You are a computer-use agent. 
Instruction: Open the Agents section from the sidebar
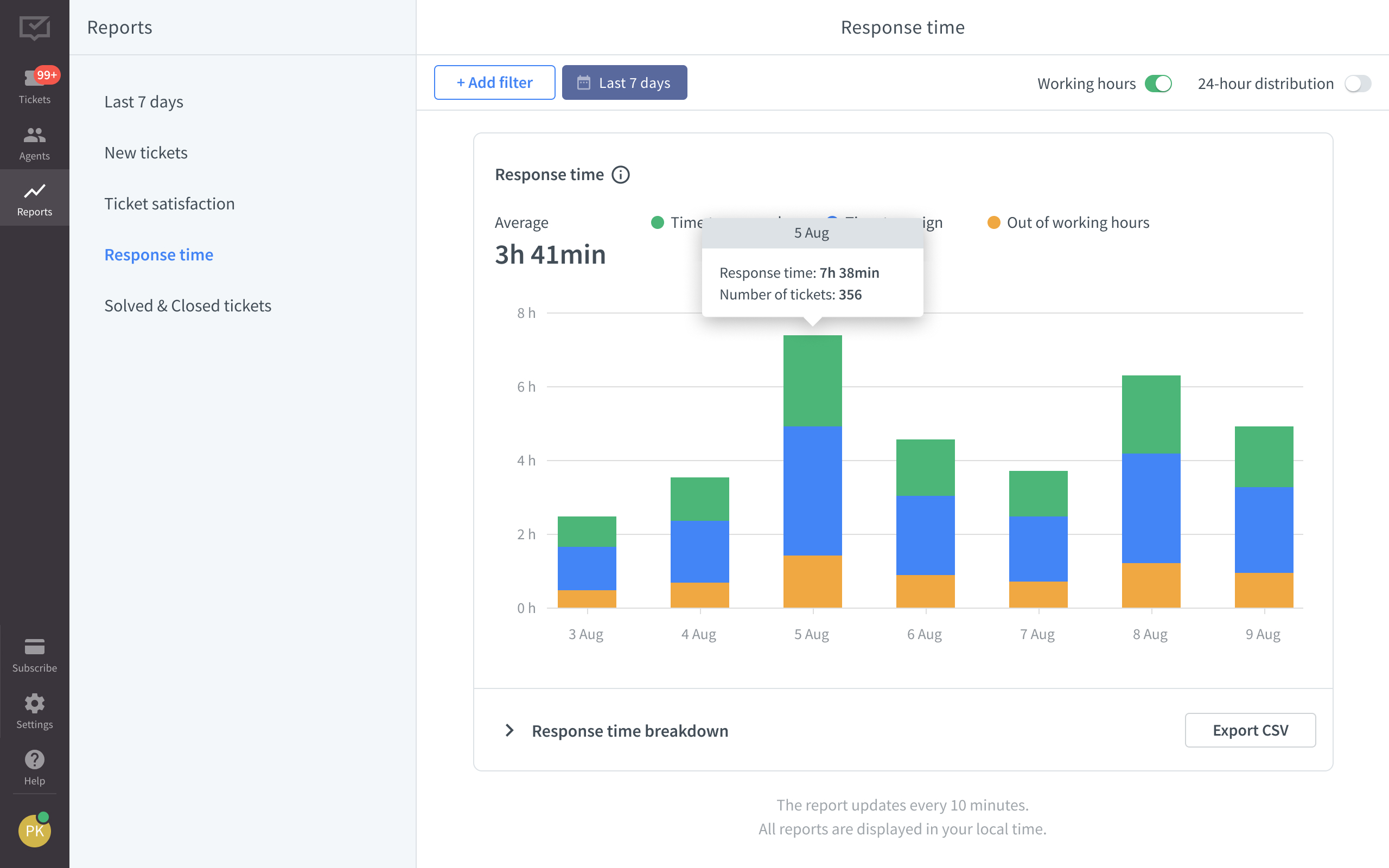[x=34, y=142]
